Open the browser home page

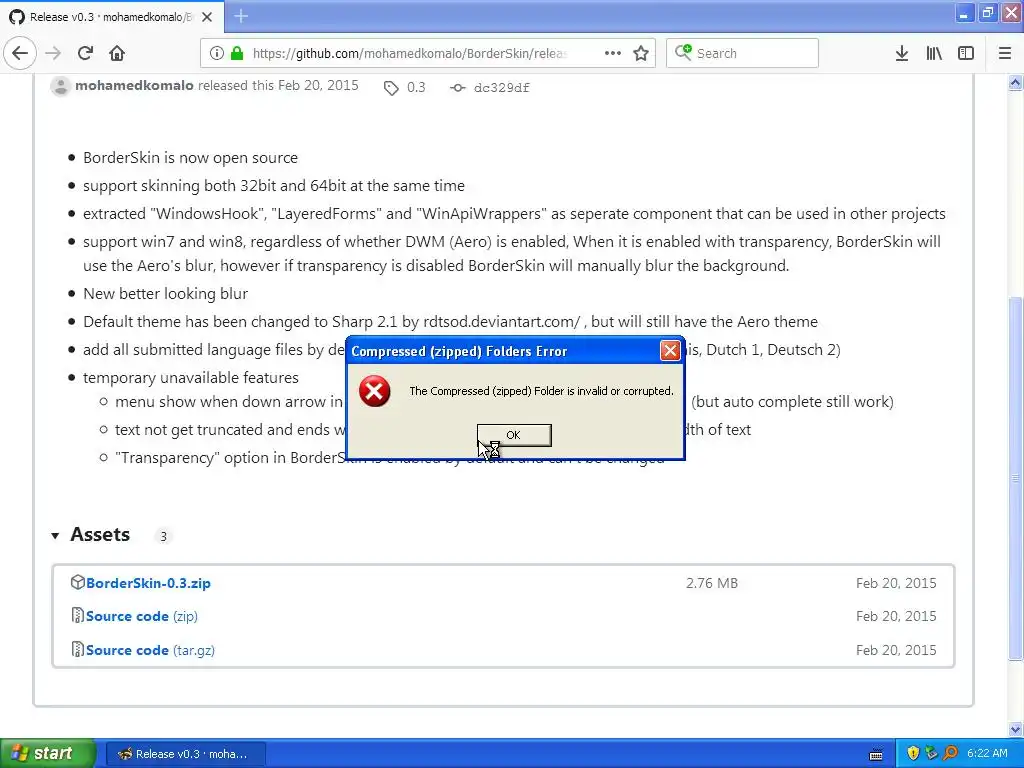click(x=117, y=53)
